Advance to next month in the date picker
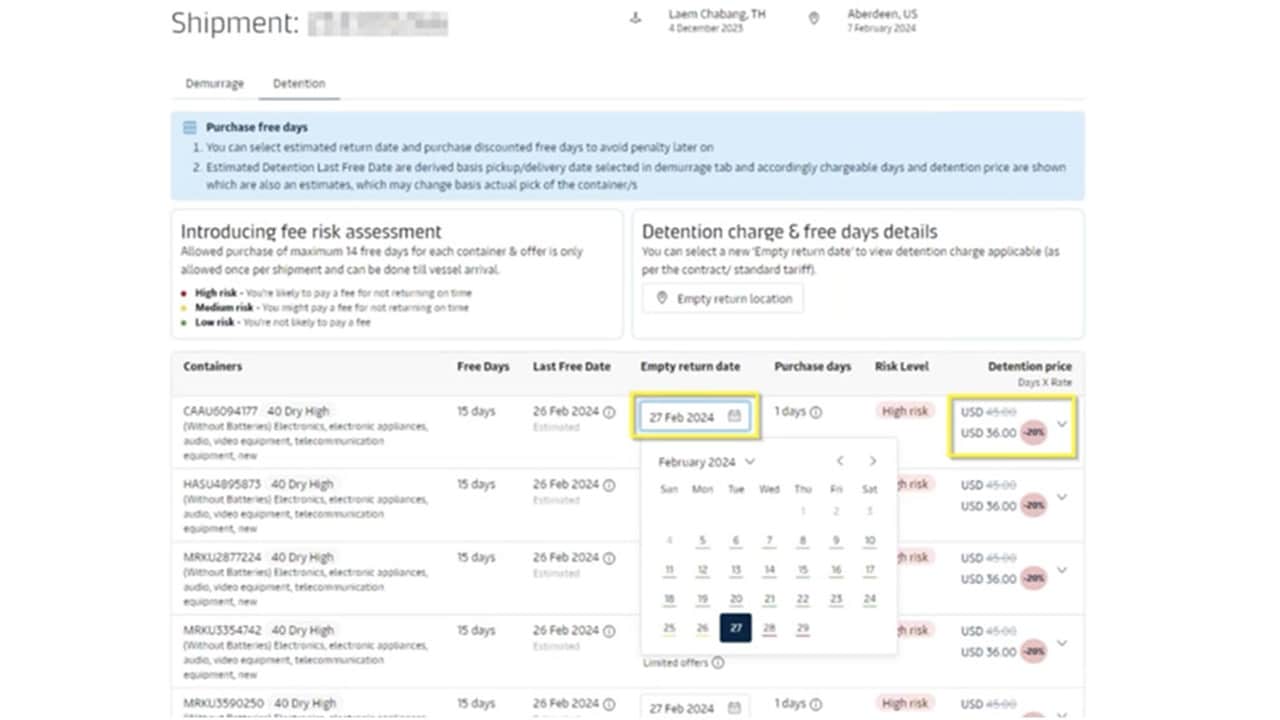Image resolution: width=1280 pixels, height=720 pixels. (873, 461)
